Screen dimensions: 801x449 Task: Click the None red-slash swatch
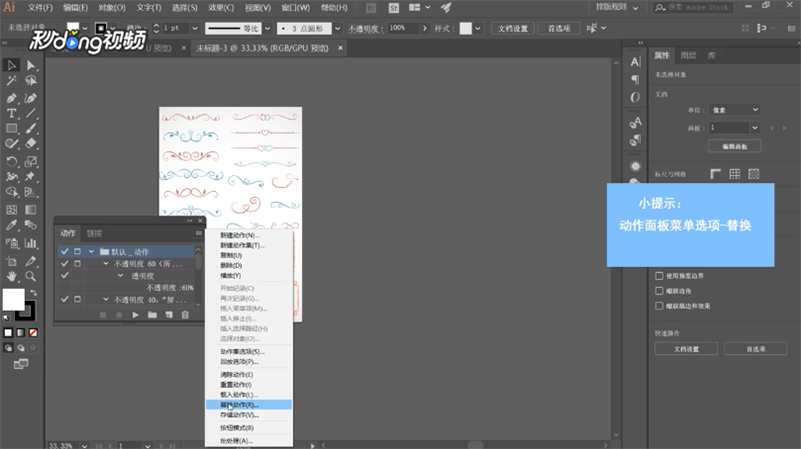[x=33, y=333]
